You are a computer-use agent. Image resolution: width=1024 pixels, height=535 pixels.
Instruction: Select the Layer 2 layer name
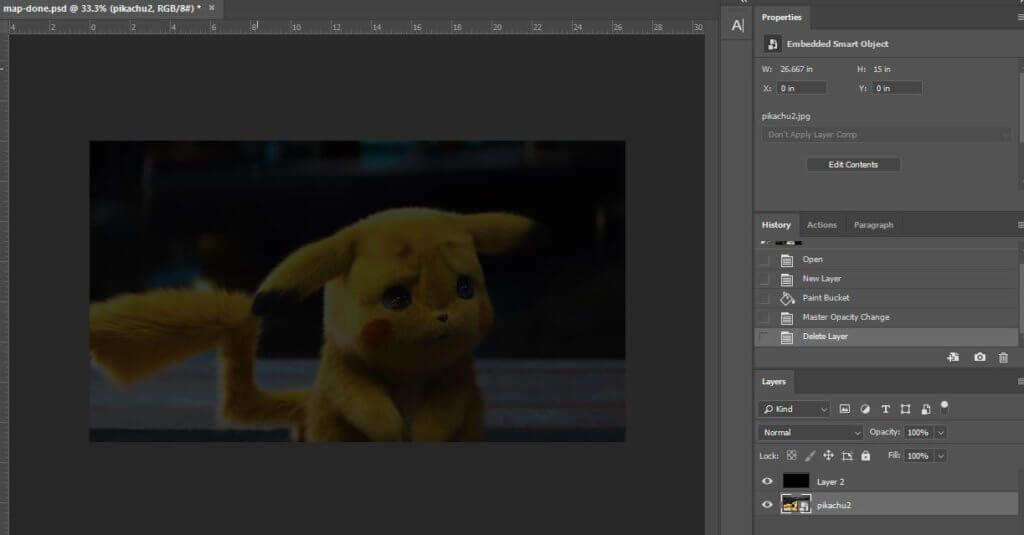(831, 482)
